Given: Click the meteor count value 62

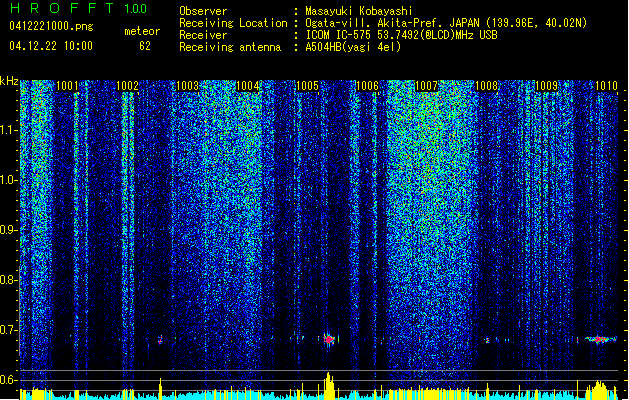Looking at the screenshot, I should coord(145,46).
